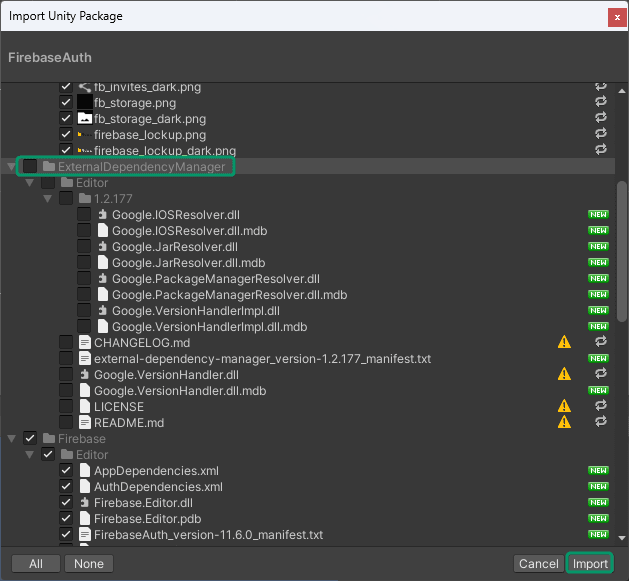Tick the ExternalDependencyManager folder checkbox
Viewport: 629px width, 581px height.
pos(30,167)
